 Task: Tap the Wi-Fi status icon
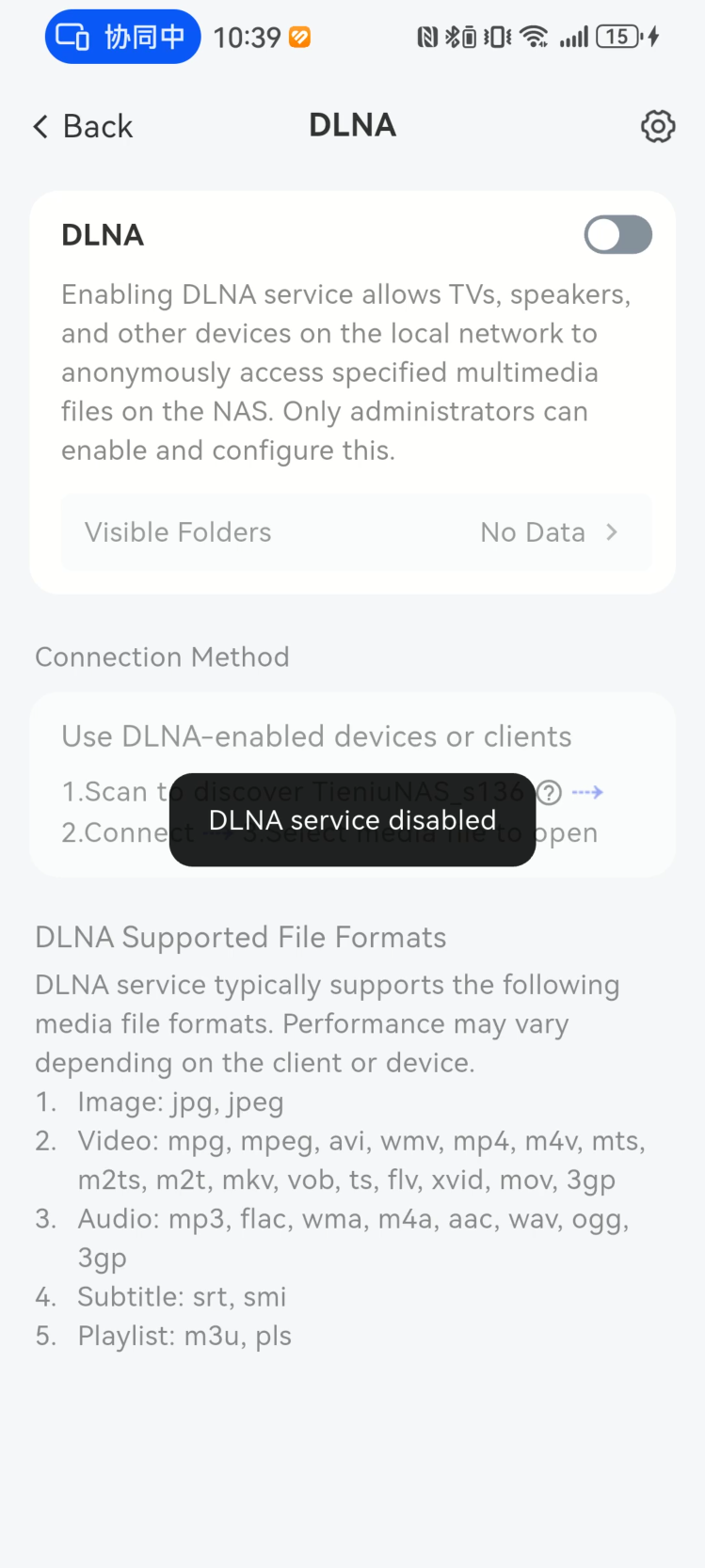coord(535,37)
